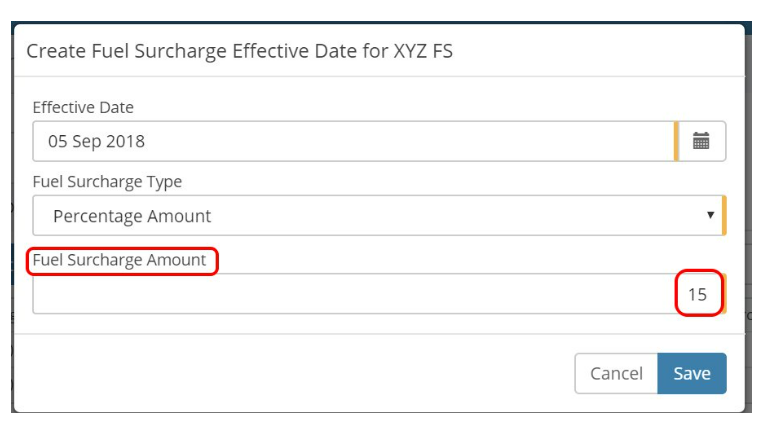
Task: Click the Fuel Surcharge Amount label
Action: (x=119, y=260)
